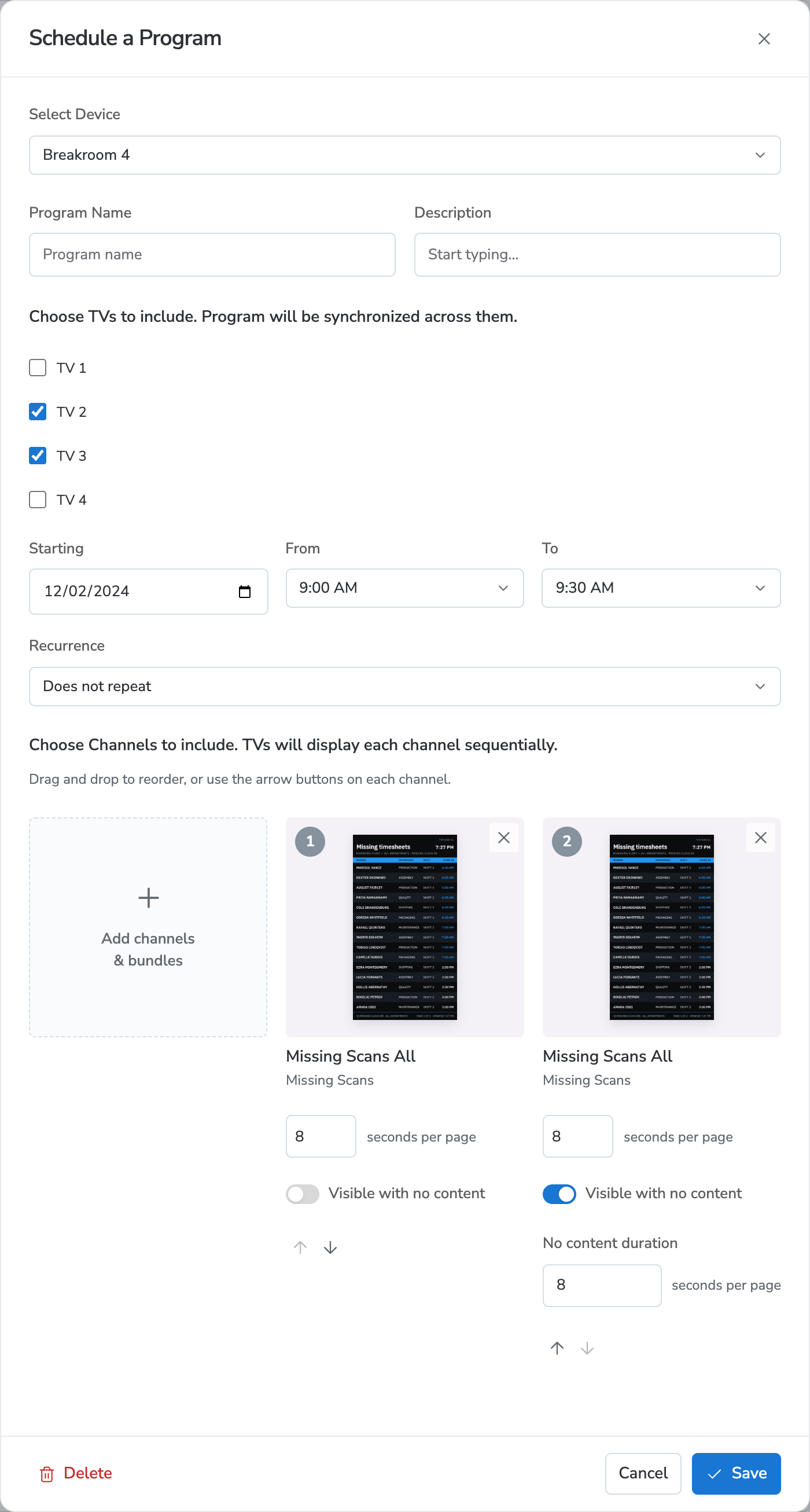810x1512 pixels.
Task: Click the Starting date value 12/02/2024
Action: point(87,592)
